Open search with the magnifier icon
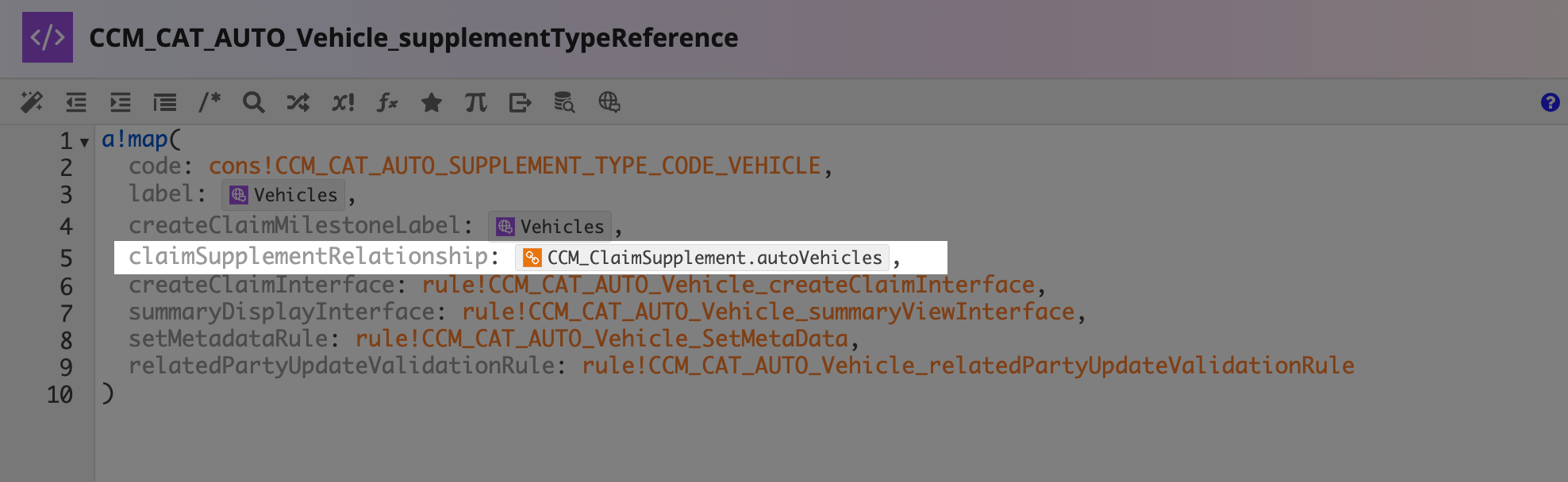Viewport: 1568px width, 482px height. click(x=254, y=102)
